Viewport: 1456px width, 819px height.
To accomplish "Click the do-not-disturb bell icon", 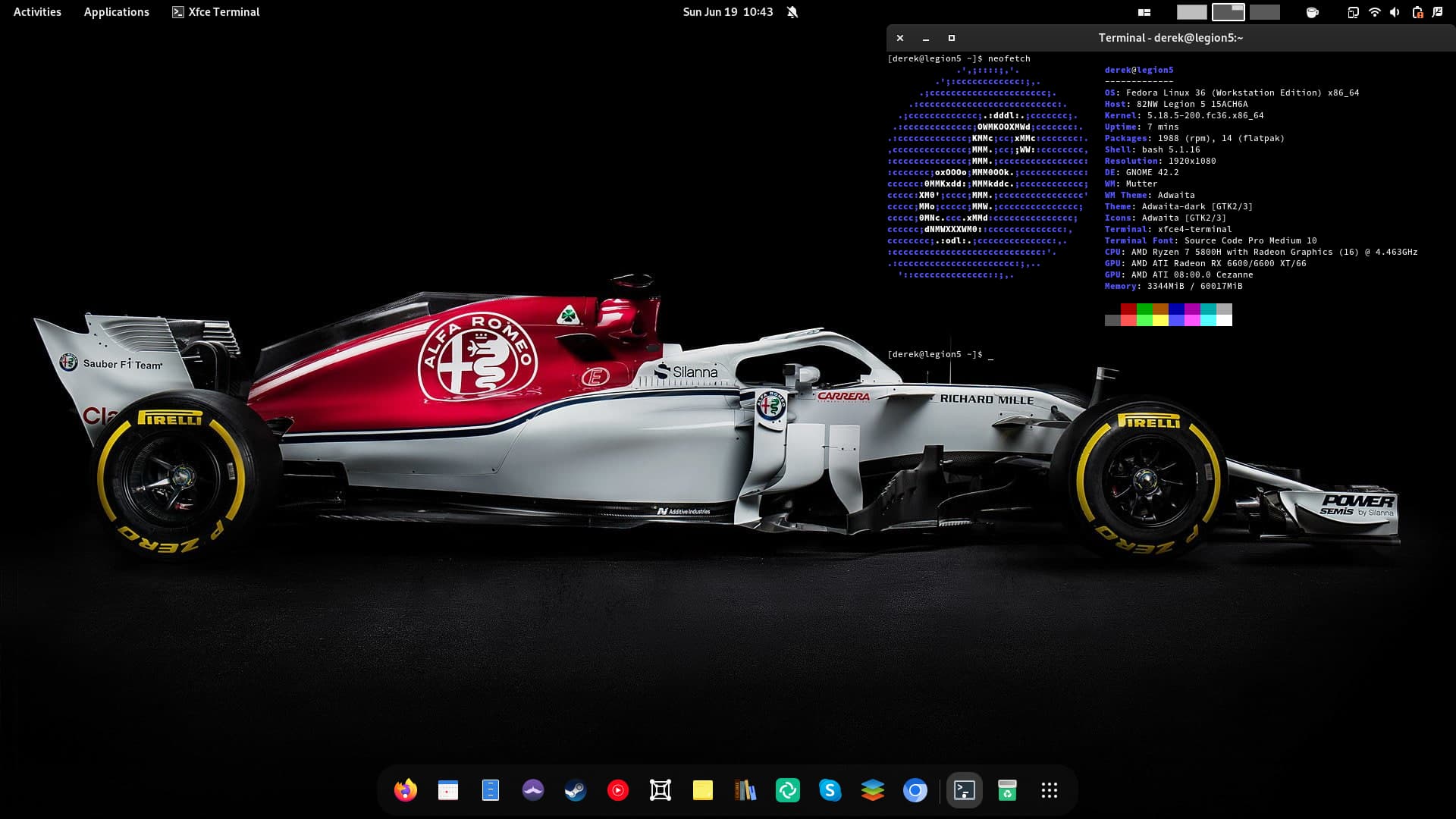I will (x=792, y=12).
